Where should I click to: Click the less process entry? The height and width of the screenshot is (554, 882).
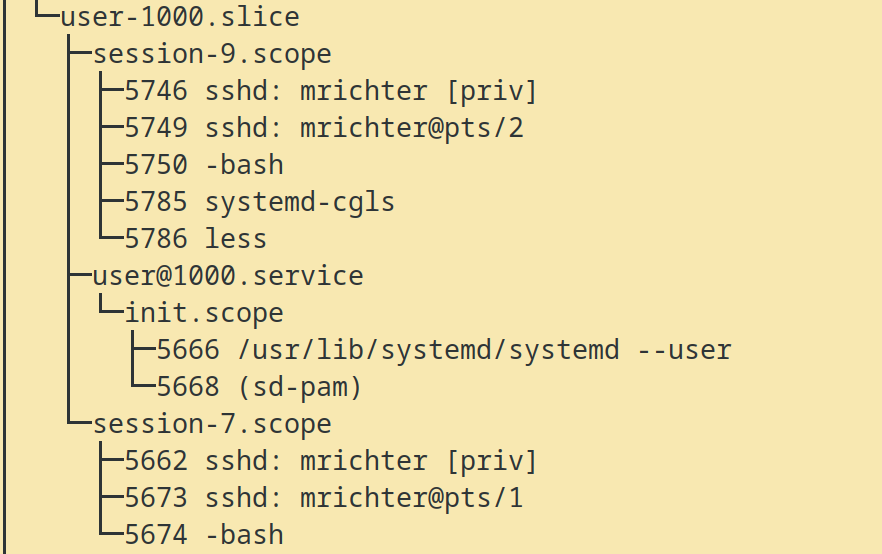(196, 239)
